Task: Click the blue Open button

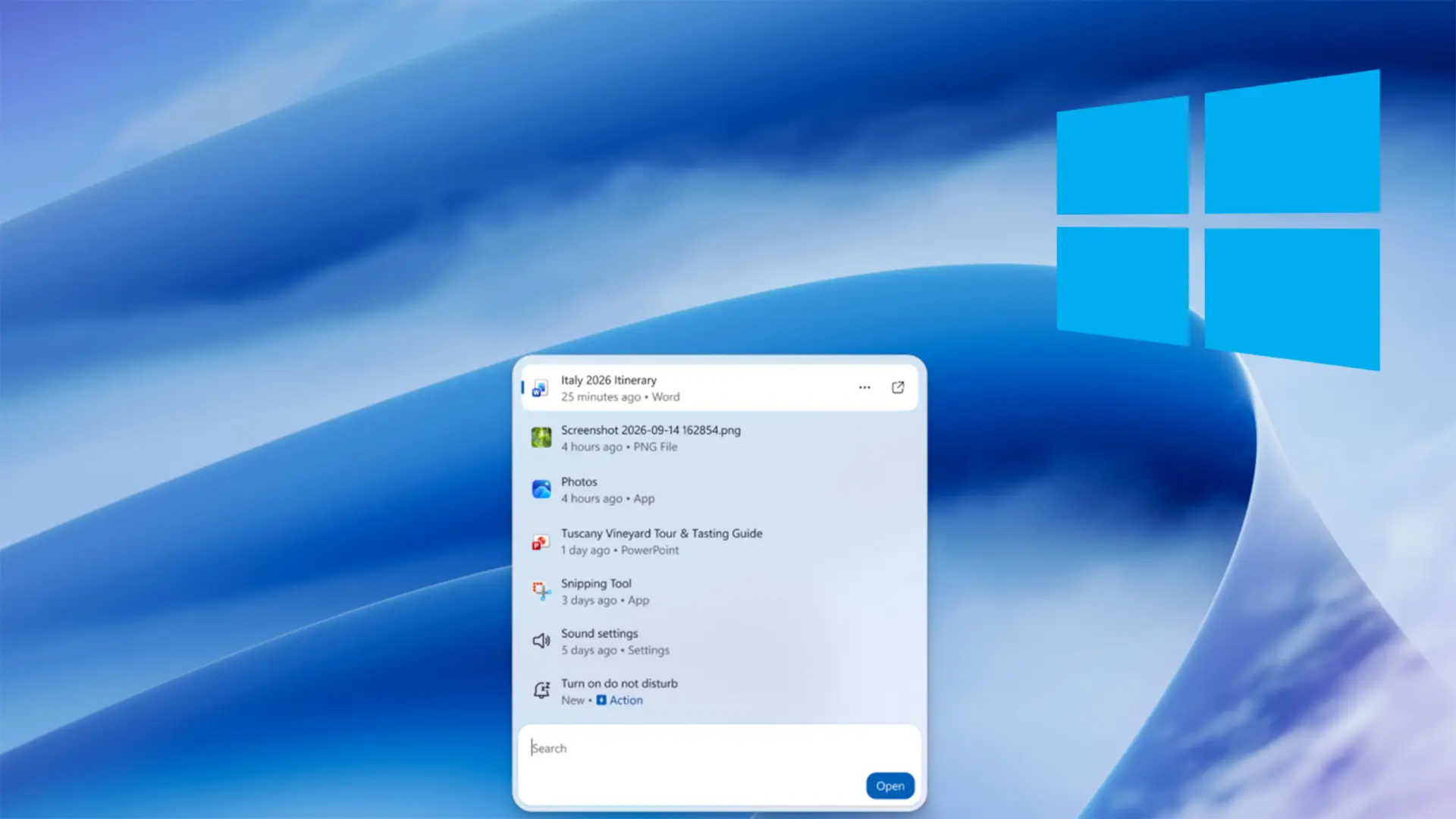Action: pos(890,786)
